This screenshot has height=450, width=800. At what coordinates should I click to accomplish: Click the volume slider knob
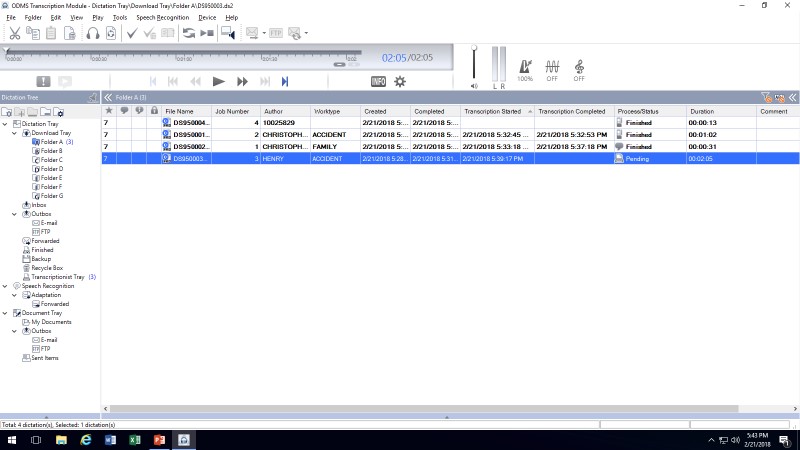coord(474,48)
